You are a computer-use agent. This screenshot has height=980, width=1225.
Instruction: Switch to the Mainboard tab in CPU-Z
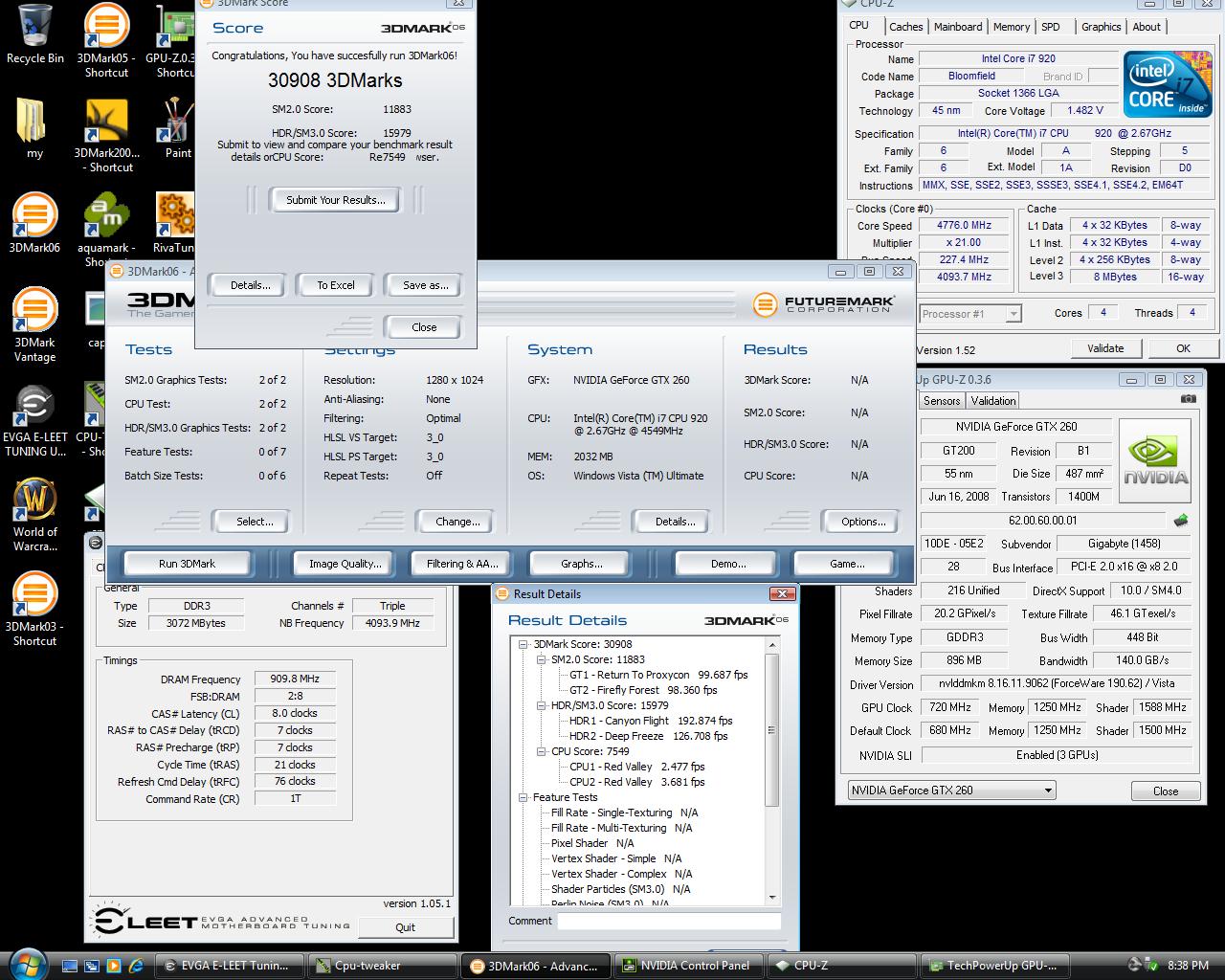click(958, 27)
